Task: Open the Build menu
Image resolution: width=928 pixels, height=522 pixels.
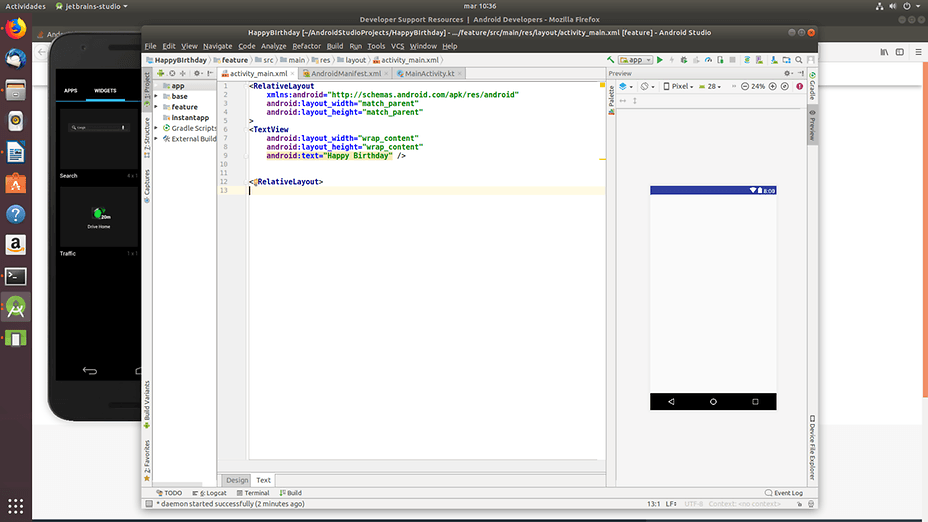Action: [334, 46]
